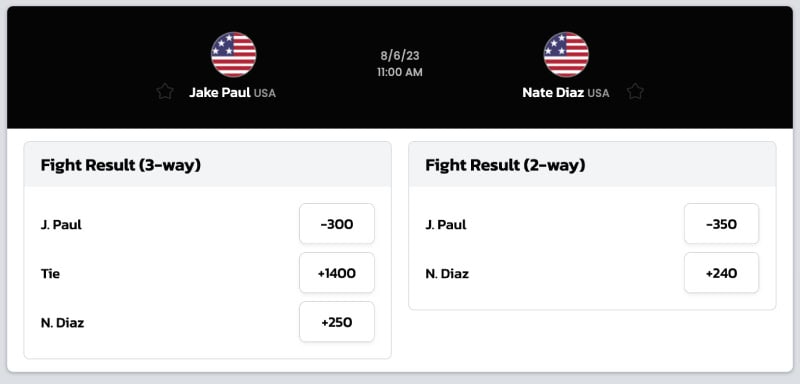Click the Fight Result (3-way) header
Image resolution: width=800 pixels, height=384 pixels.
click(x=120, y=165)
